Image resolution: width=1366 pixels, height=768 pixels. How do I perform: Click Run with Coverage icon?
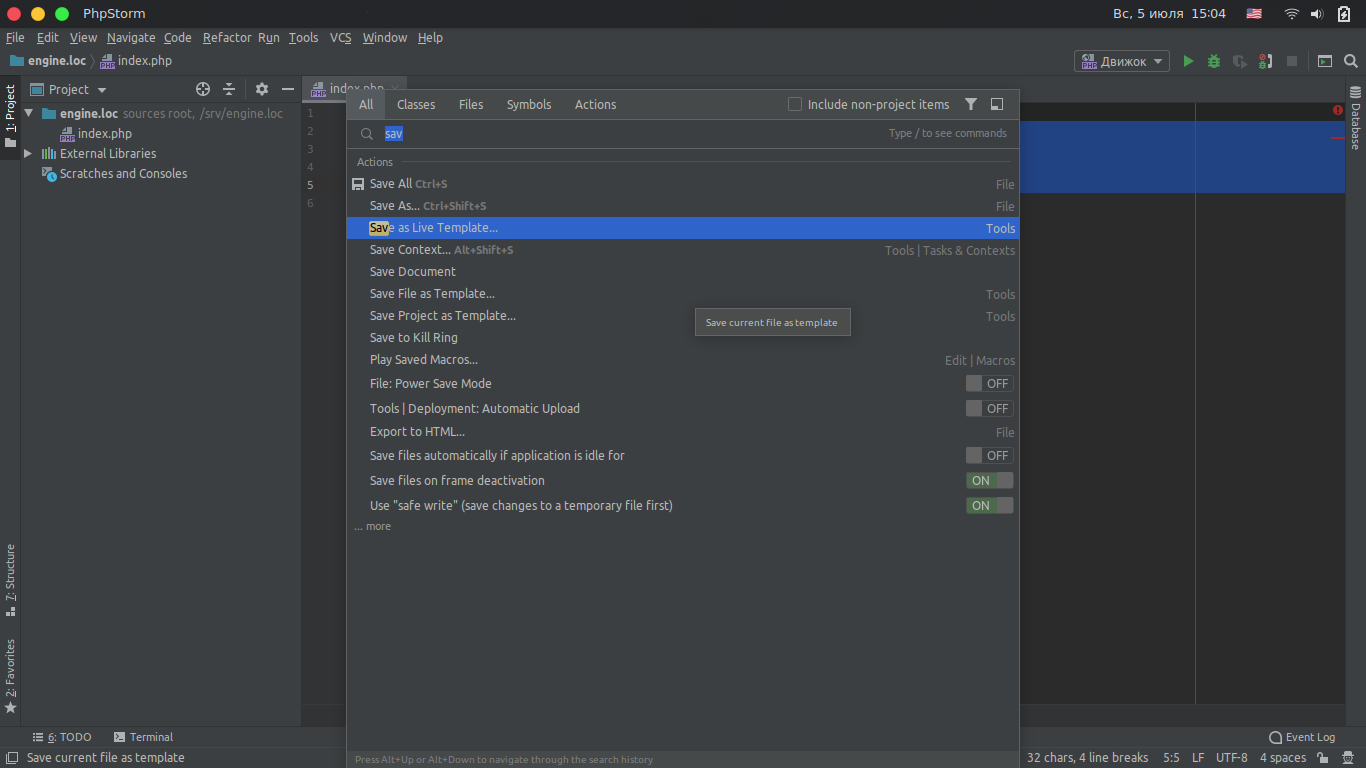[1240, 61]
